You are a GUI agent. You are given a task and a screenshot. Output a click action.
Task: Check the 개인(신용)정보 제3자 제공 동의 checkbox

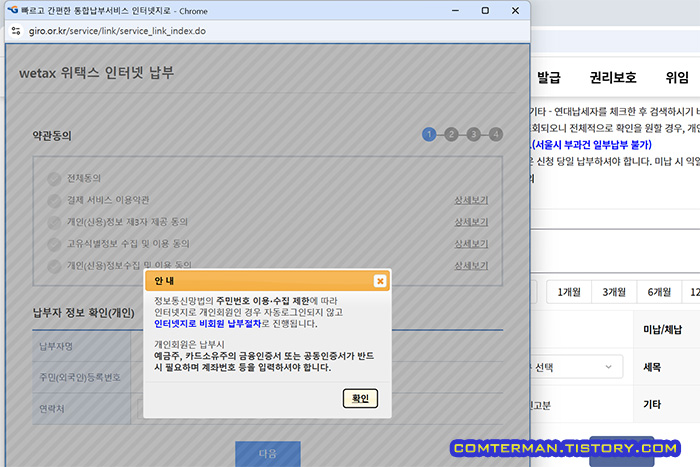(54, 222)
